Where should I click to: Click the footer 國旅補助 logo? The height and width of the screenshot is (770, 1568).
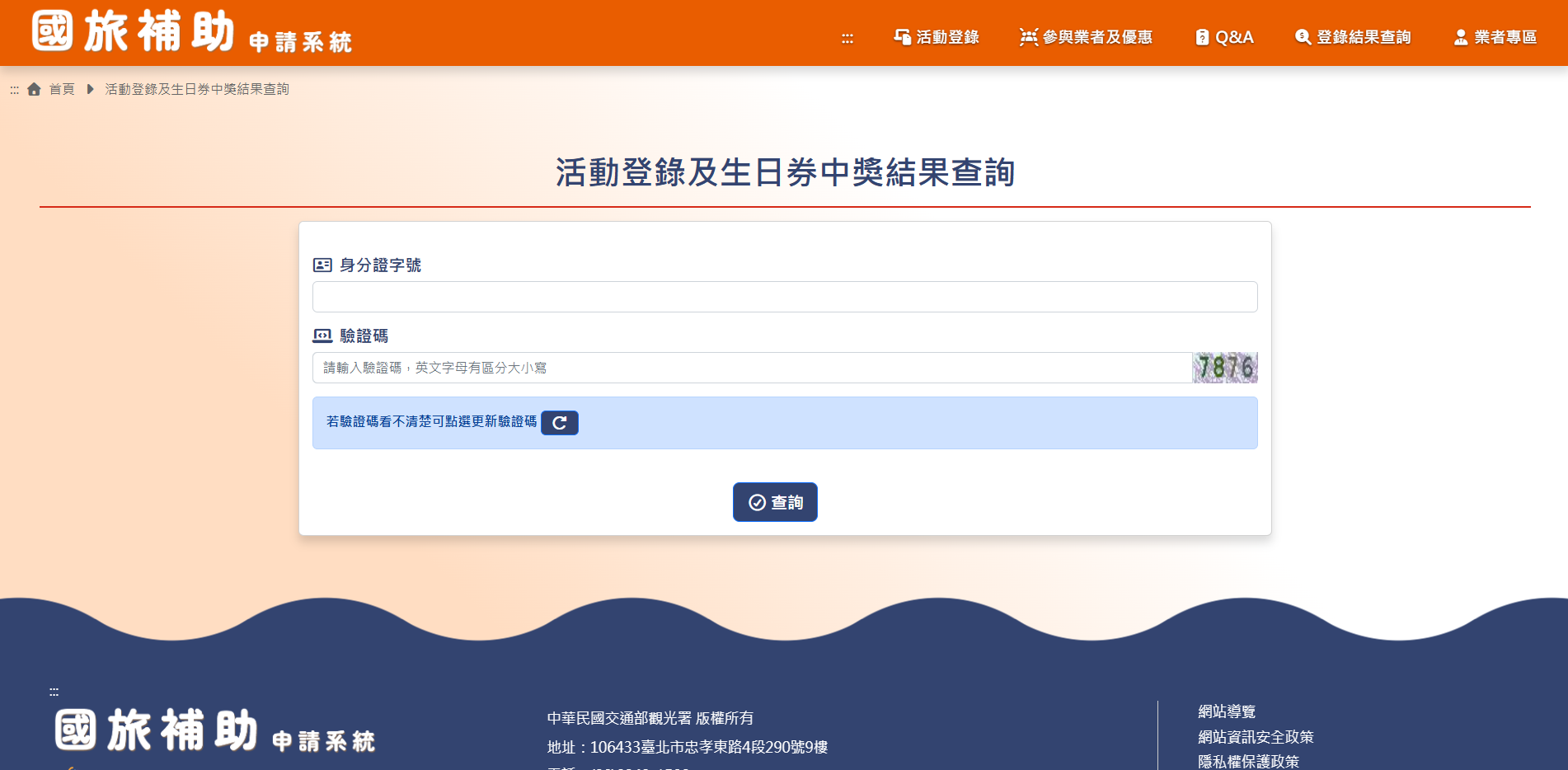tap(215, 730)
